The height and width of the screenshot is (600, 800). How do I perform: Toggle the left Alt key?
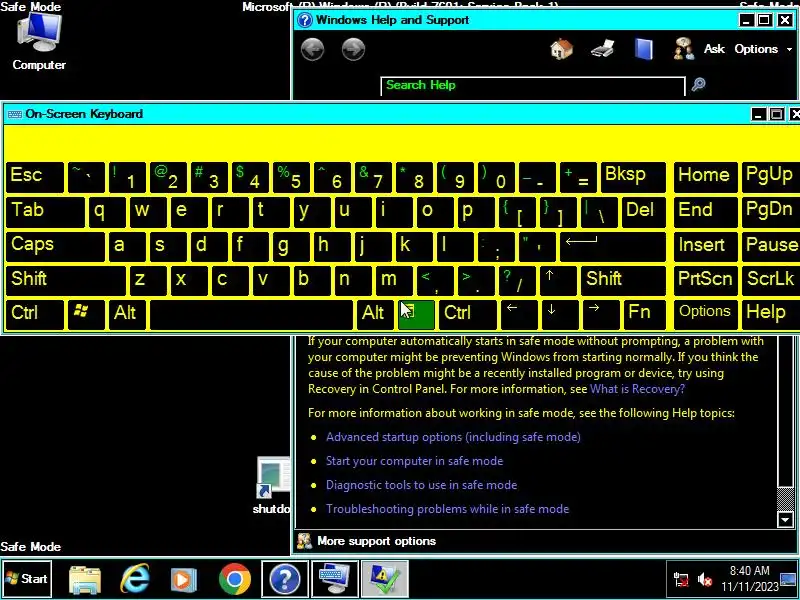coord(128,314)
